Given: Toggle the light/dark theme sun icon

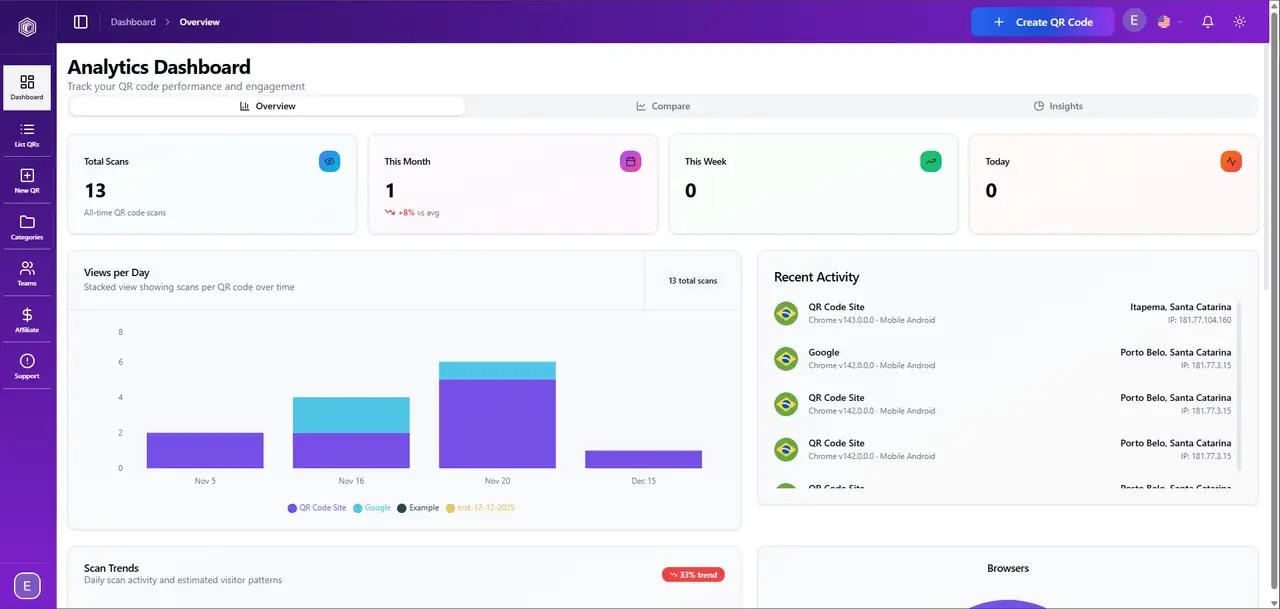Looking at the screenshot, I should pyautogui.click(x=1239, y=21).
